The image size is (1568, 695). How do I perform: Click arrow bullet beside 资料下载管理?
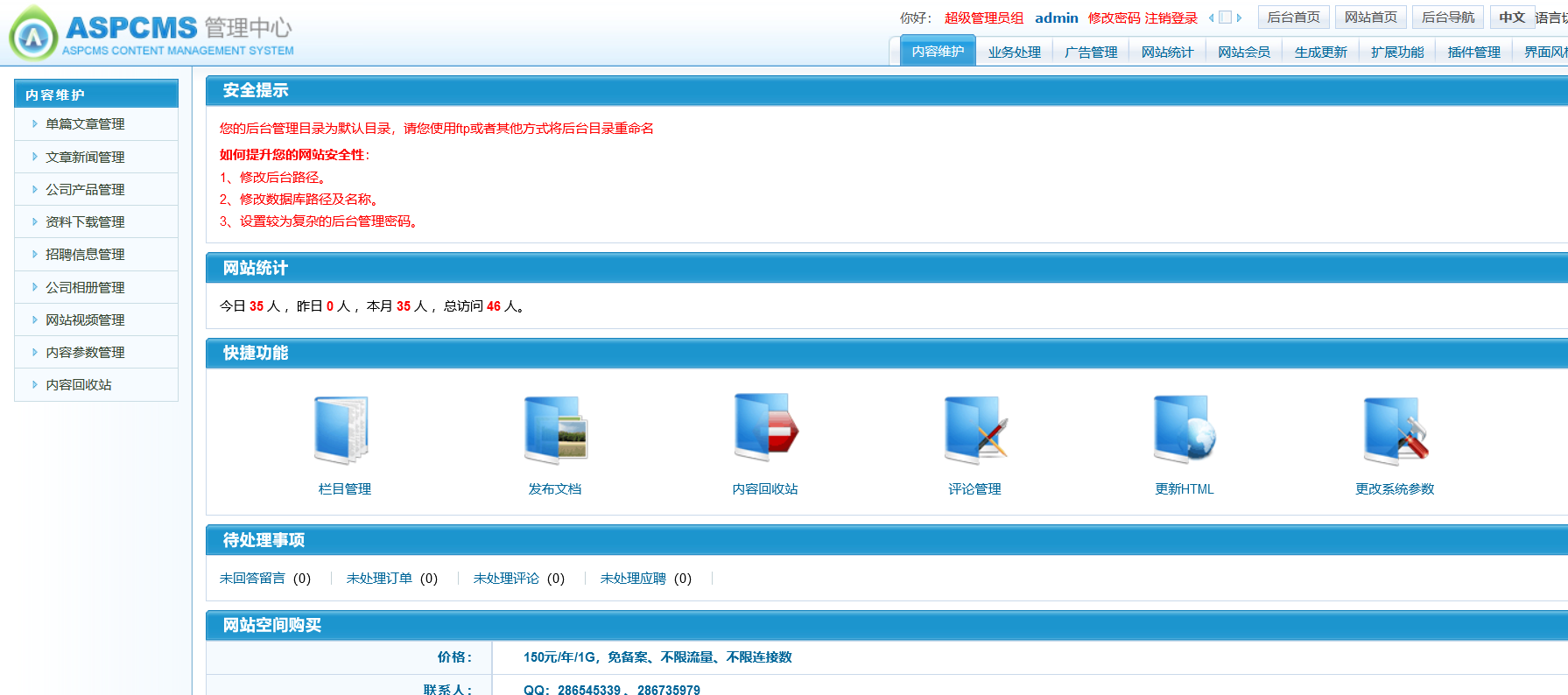tap(35, 221)
